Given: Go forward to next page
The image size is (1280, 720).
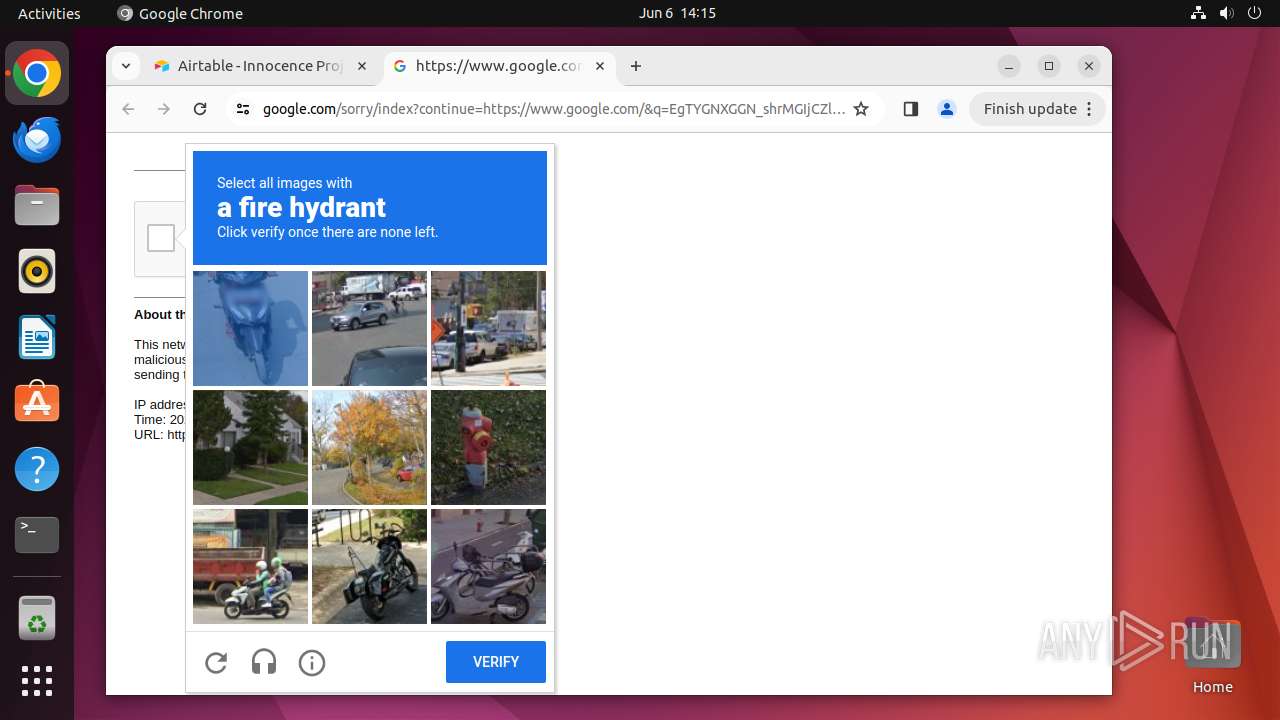Looking at the screenshot, I should [x=164, y=109].
